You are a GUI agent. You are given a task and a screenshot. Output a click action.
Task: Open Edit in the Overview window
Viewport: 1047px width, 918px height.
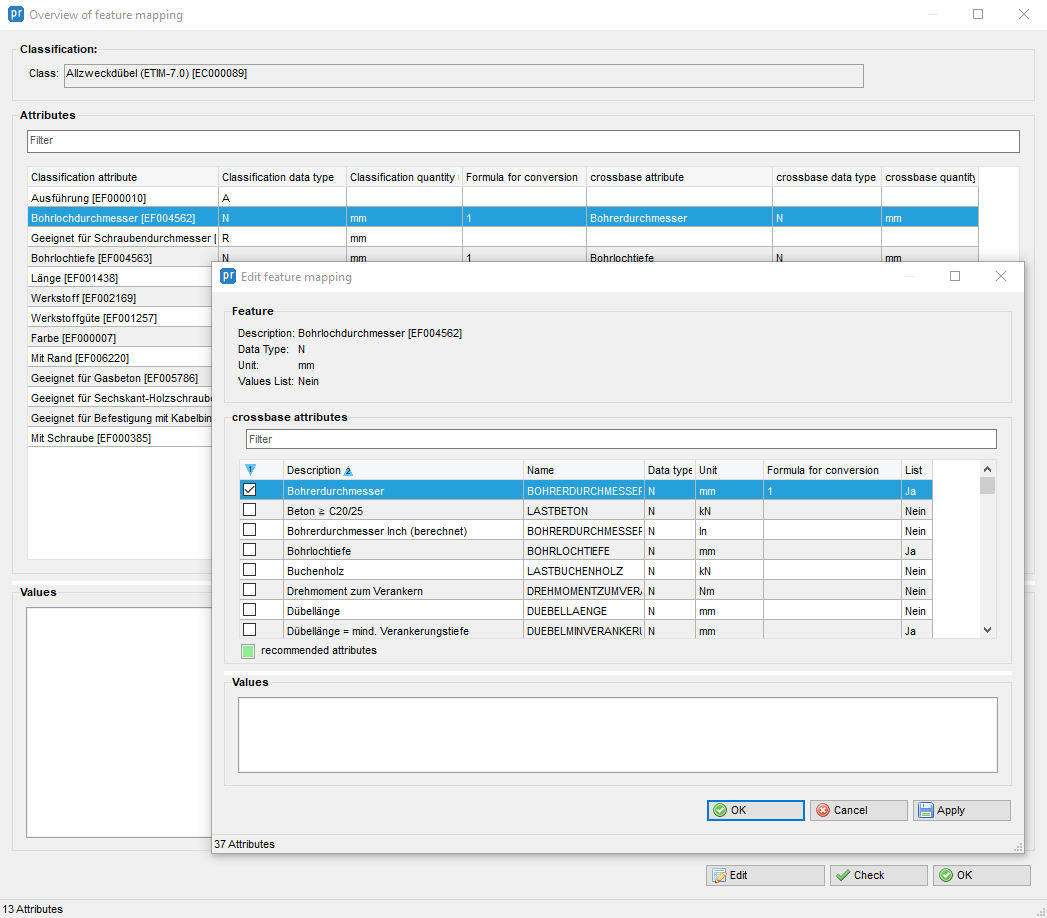click(x=765, y=875)
